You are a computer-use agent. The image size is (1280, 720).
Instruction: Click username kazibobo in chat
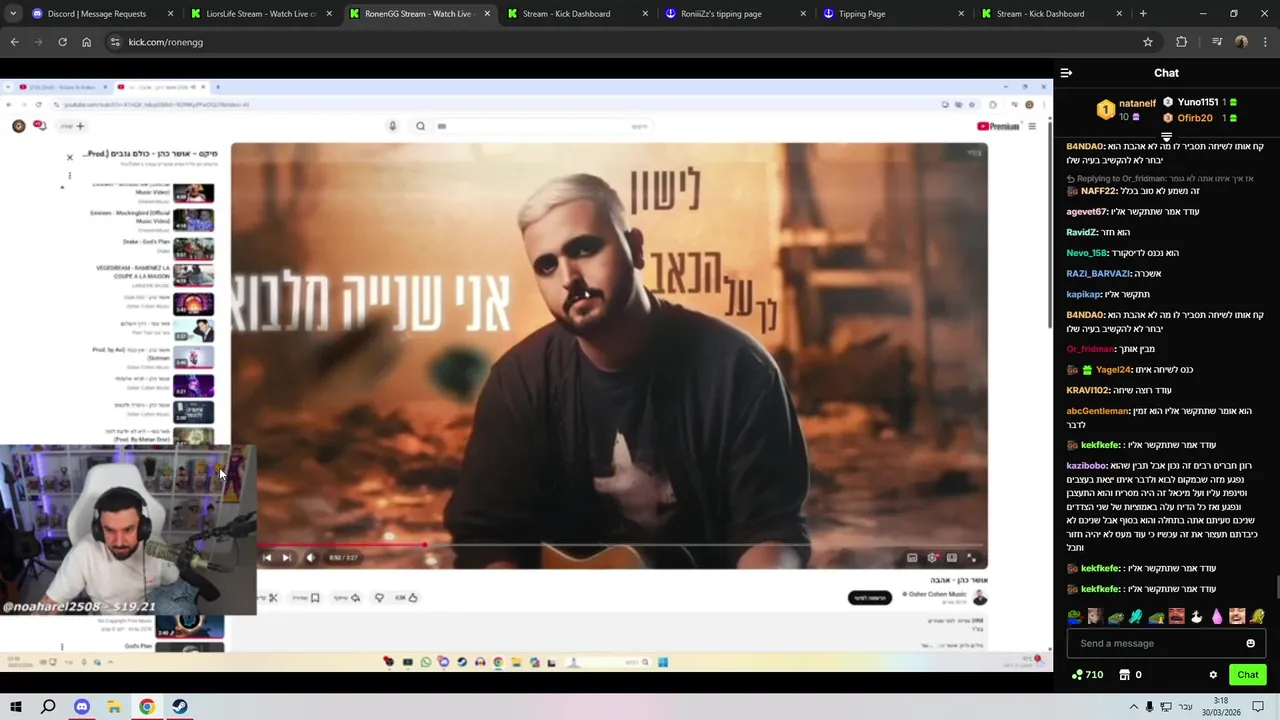pyautogui.click(x=1085, y=466)
